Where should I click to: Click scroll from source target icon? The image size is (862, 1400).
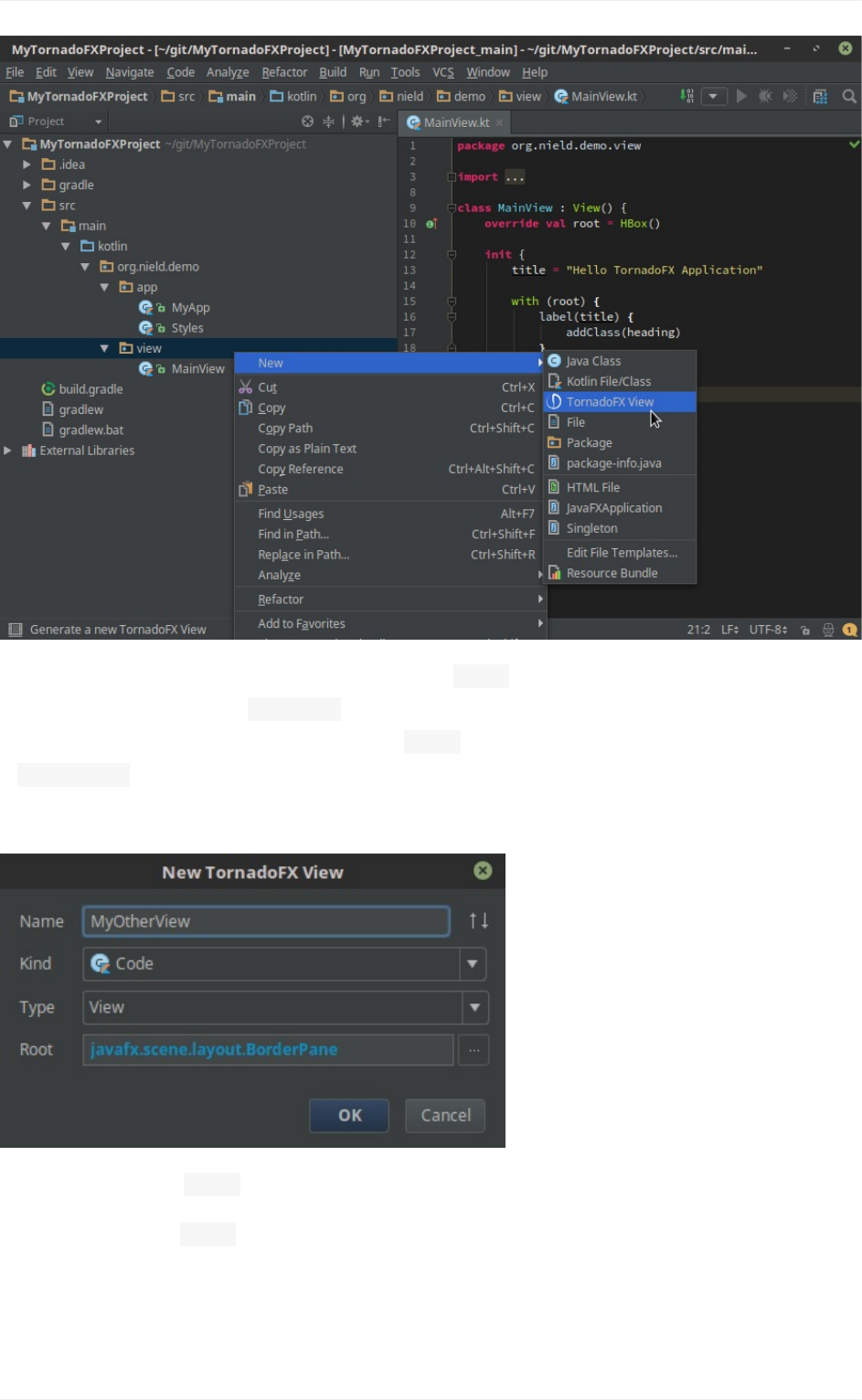tap(307, 122)
